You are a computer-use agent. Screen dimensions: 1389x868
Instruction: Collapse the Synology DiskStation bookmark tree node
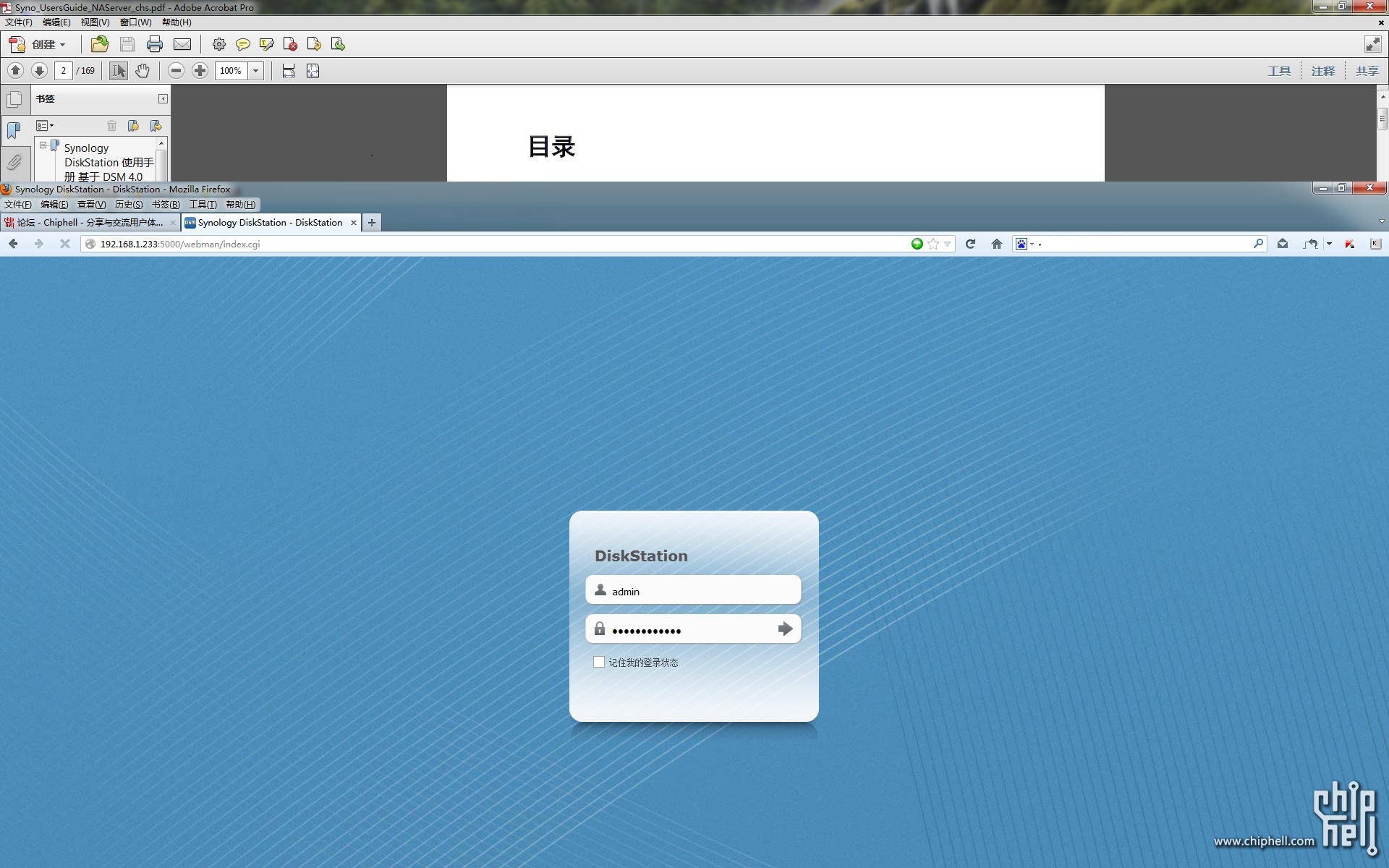43,145
